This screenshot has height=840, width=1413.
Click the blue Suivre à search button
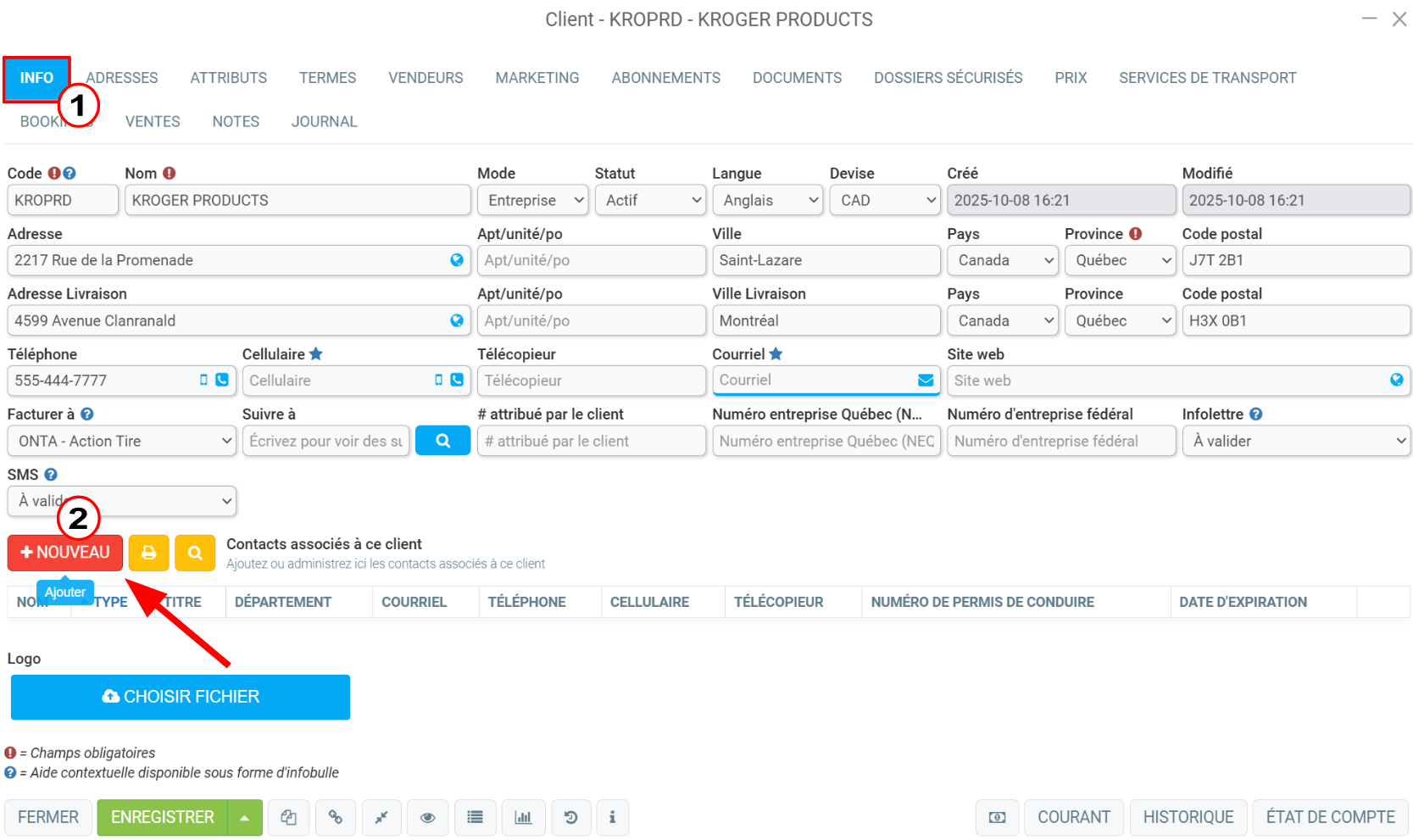click(x=442, y=441)
